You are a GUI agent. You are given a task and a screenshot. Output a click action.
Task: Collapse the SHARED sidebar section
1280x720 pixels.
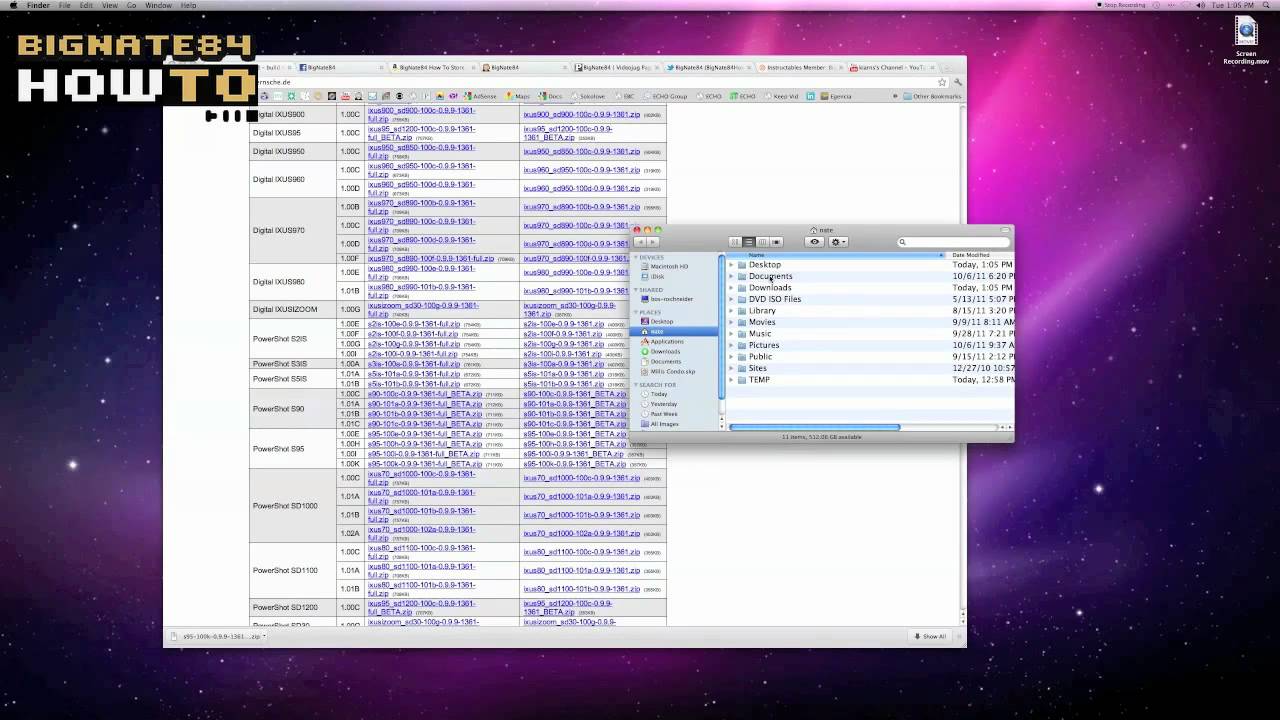(637, 290)
